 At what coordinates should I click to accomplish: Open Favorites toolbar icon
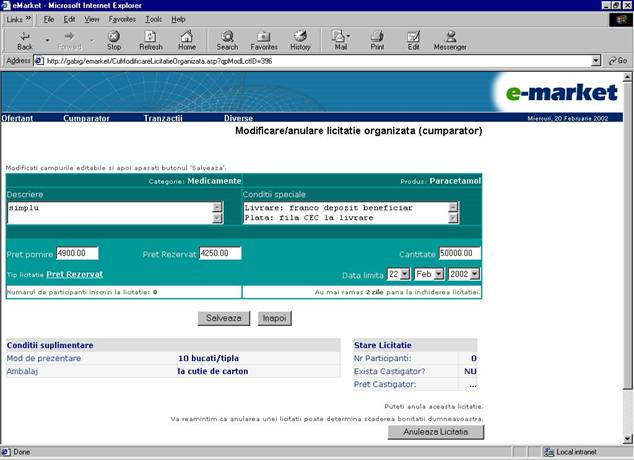[264, 39]
